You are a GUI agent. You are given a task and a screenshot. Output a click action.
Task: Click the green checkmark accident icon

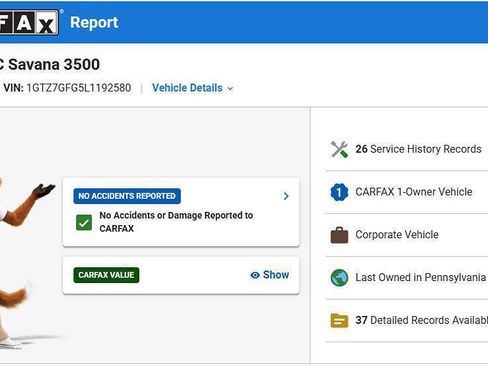84,223
